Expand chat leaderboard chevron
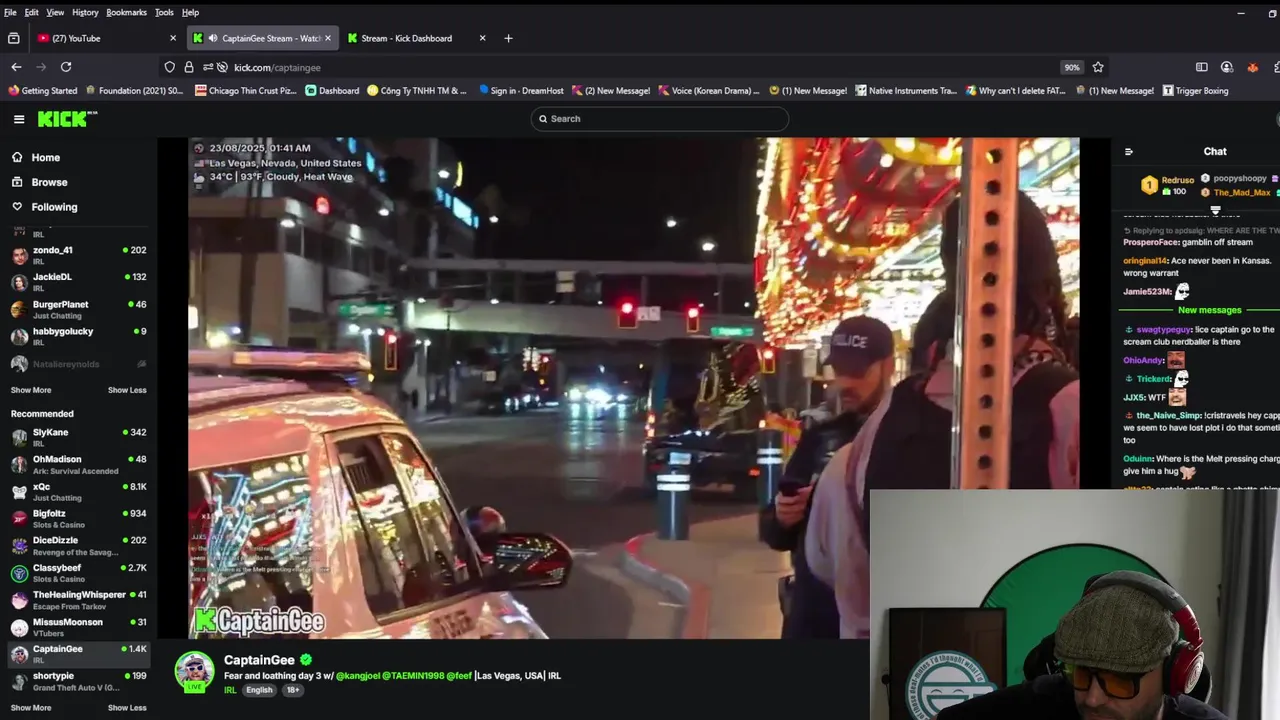The width and height of the screenshot is (1280, 720). (1216, 211)
